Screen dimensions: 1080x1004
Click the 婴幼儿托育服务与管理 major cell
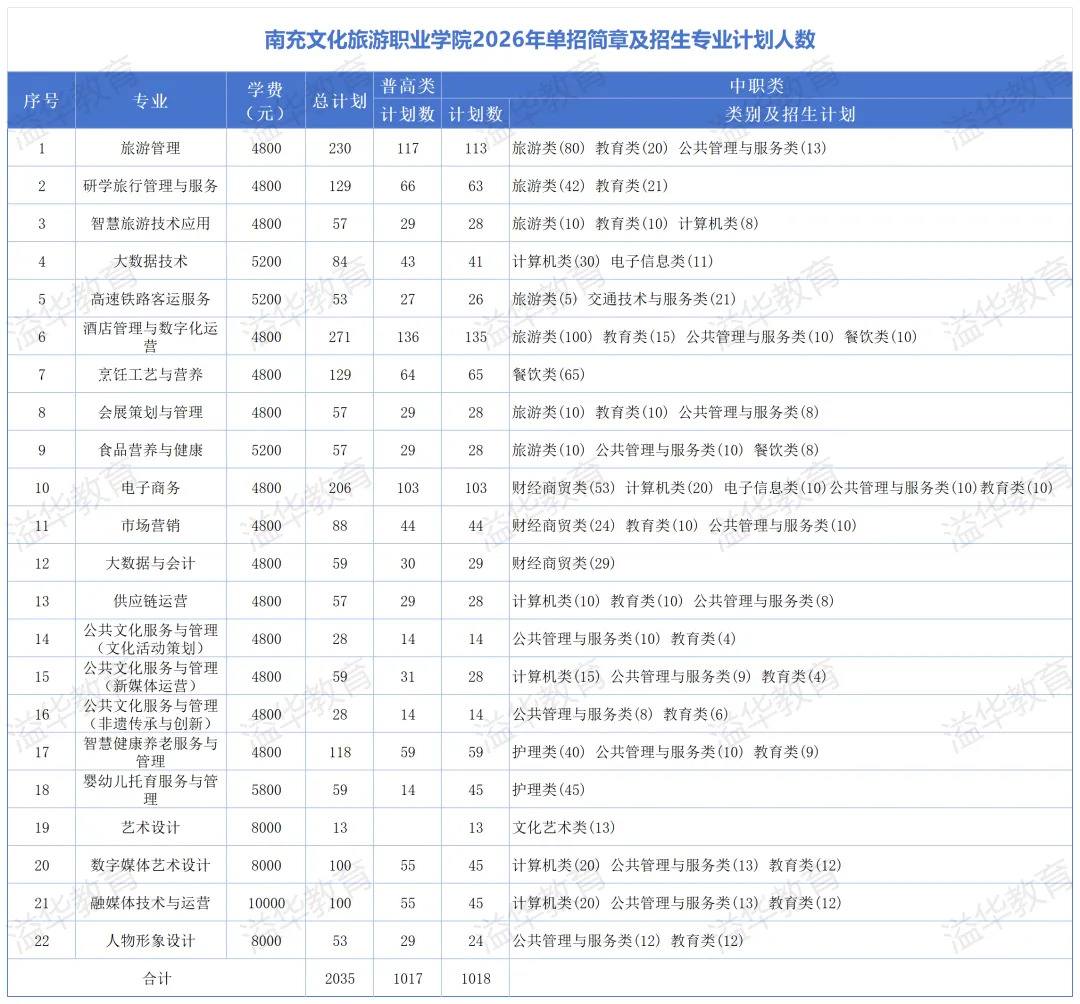(x=151, y=790)
